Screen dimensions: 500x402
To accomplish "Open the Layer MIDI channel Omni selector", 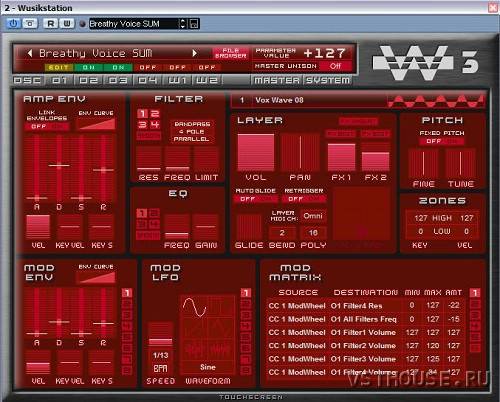I will coord(313,216).
